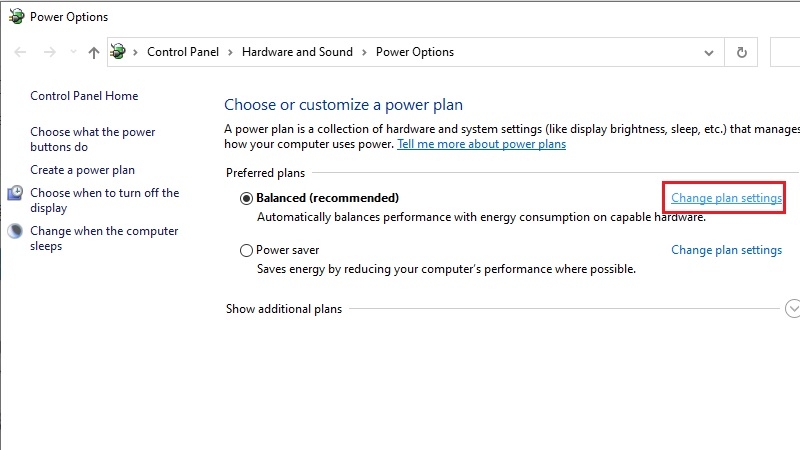
Task: Open the address bar history dropdown
Action: 709,52
